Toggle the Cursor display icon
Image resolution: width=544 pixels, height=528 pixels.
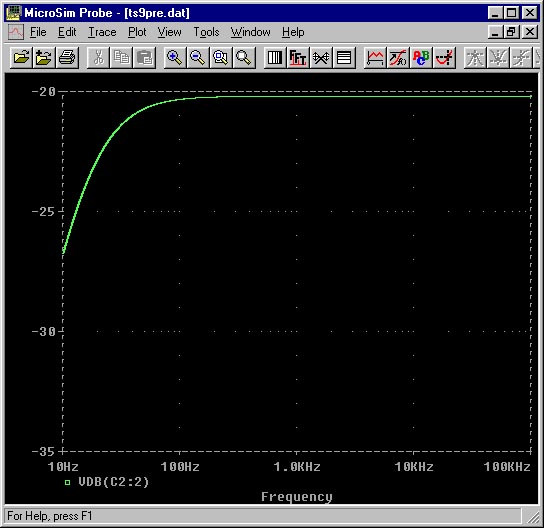pyautogui.click(x=444, y=58)
